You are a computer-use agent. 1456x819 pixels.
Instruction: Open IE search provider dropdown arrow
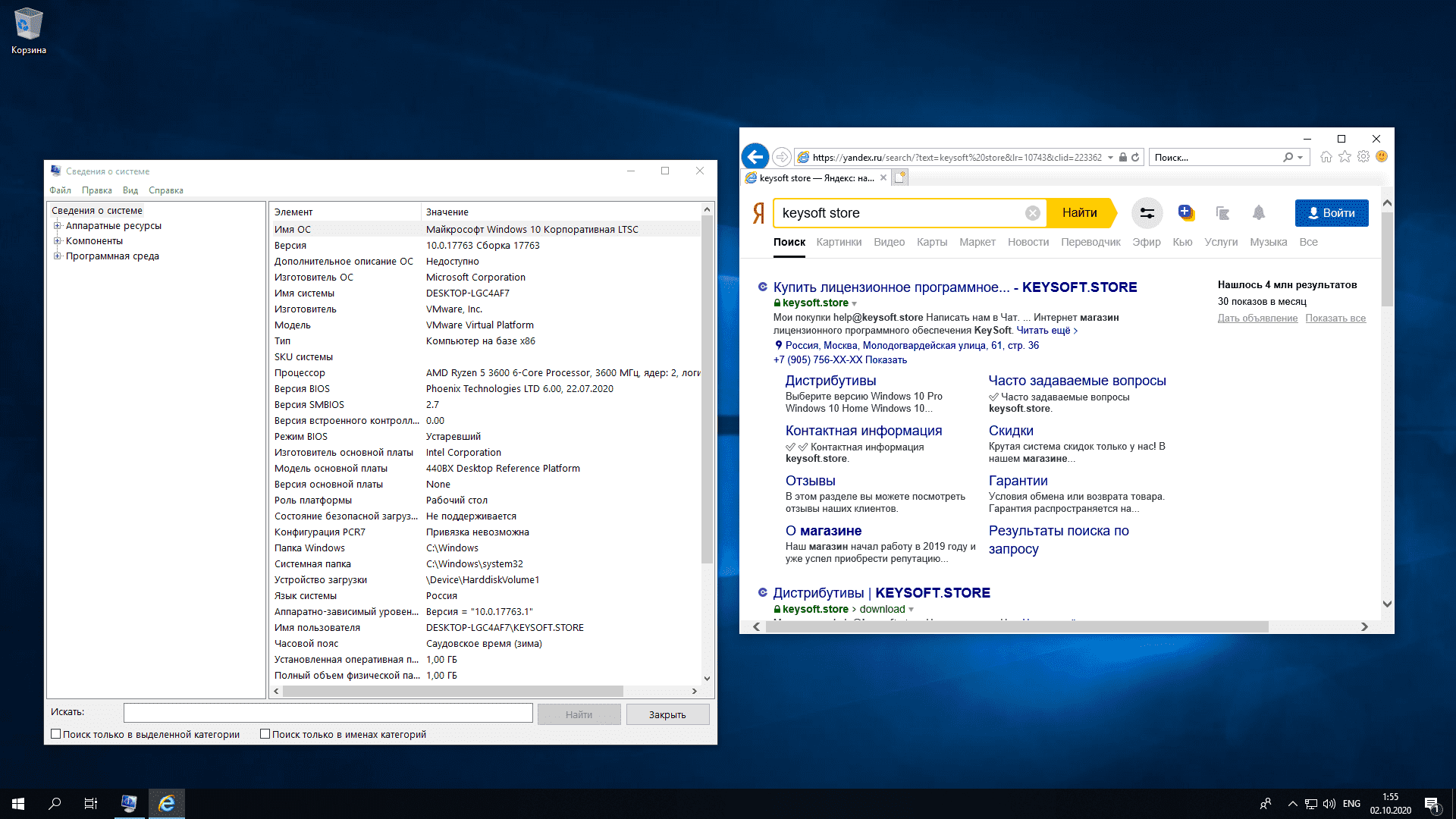(x=1300, y=158)
